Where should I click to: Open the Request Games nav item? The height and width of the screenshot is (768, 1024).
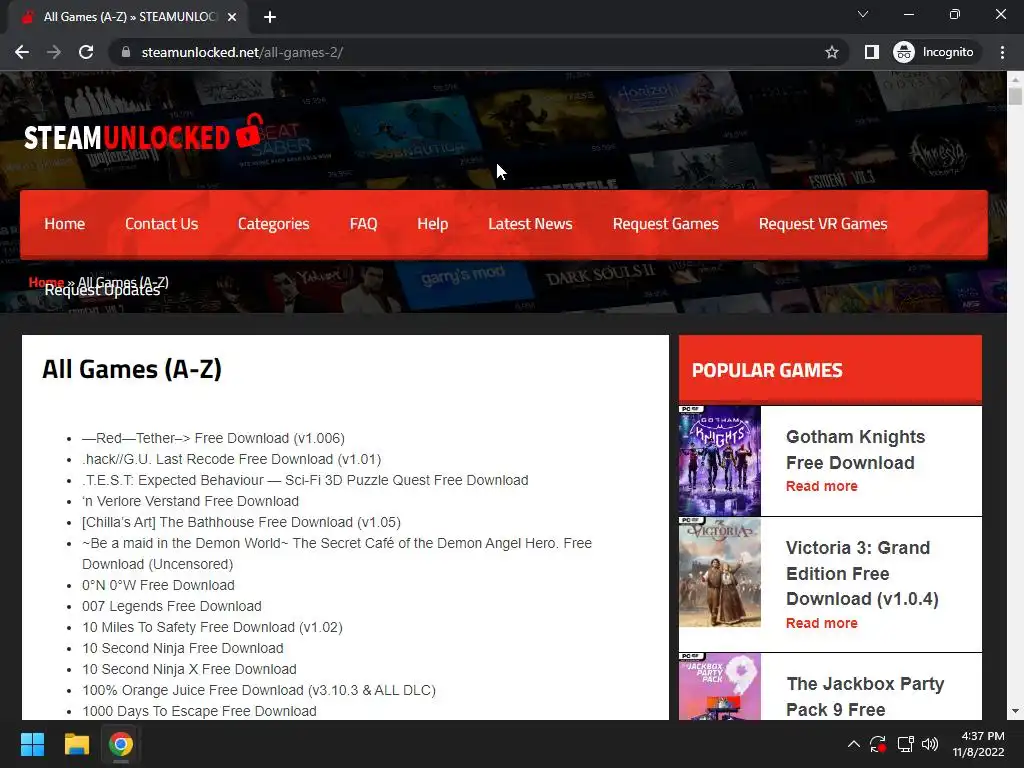pos(665,224)
